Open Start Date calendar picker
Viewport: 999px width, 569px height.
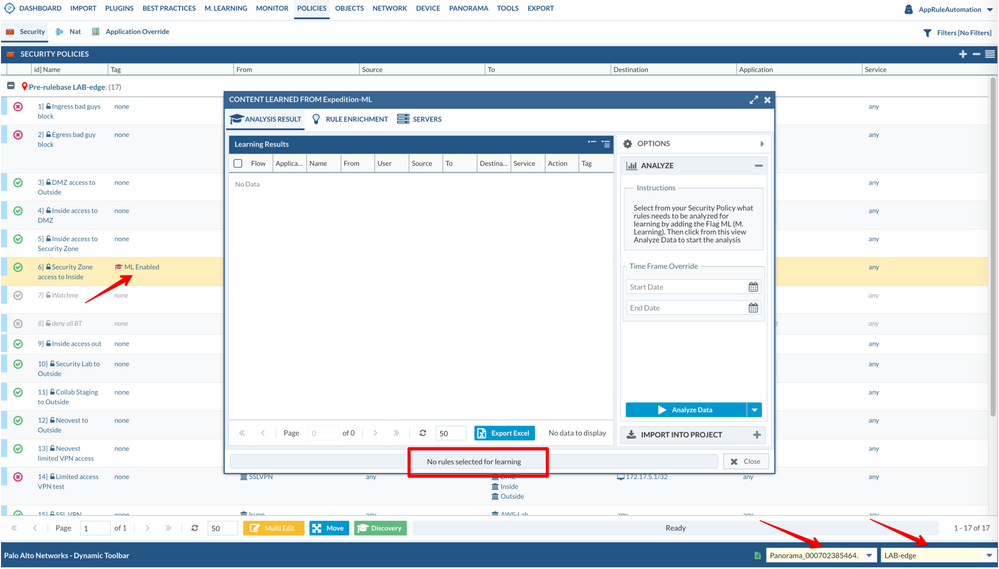(x=753, y=287)
